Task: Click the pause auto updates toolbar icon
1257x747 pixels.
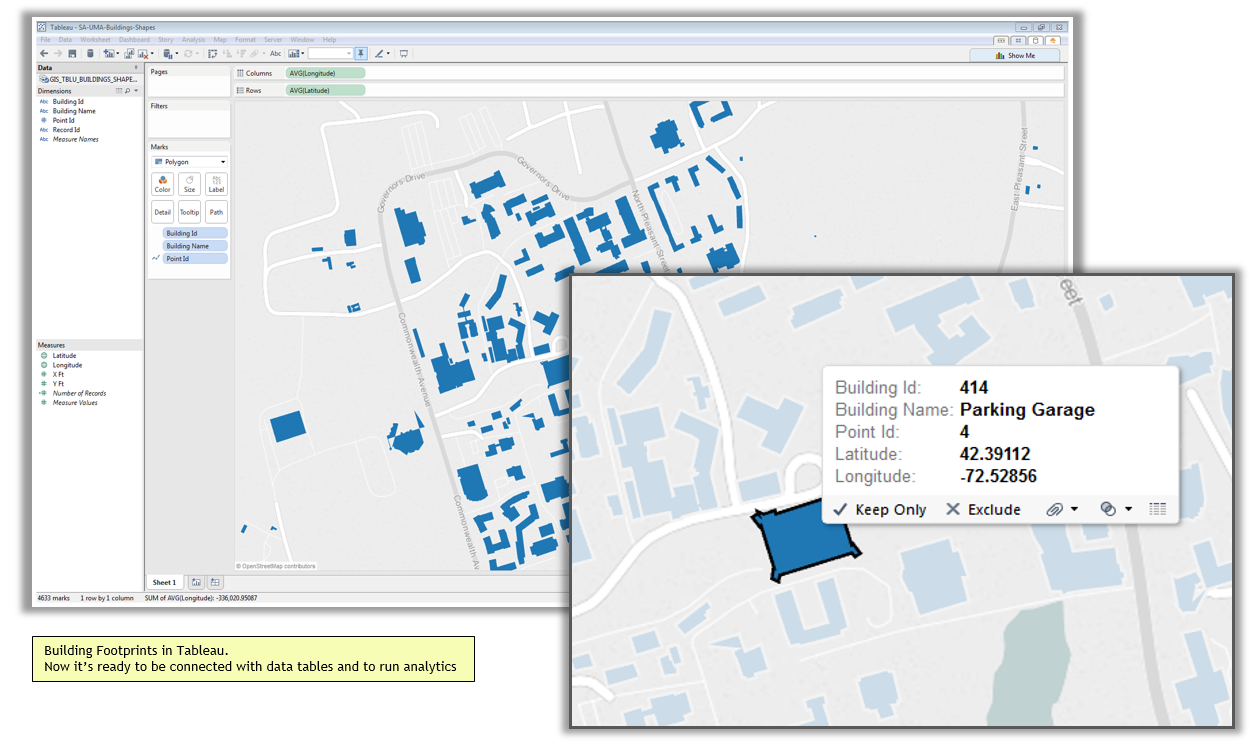Action: [168, 54]
